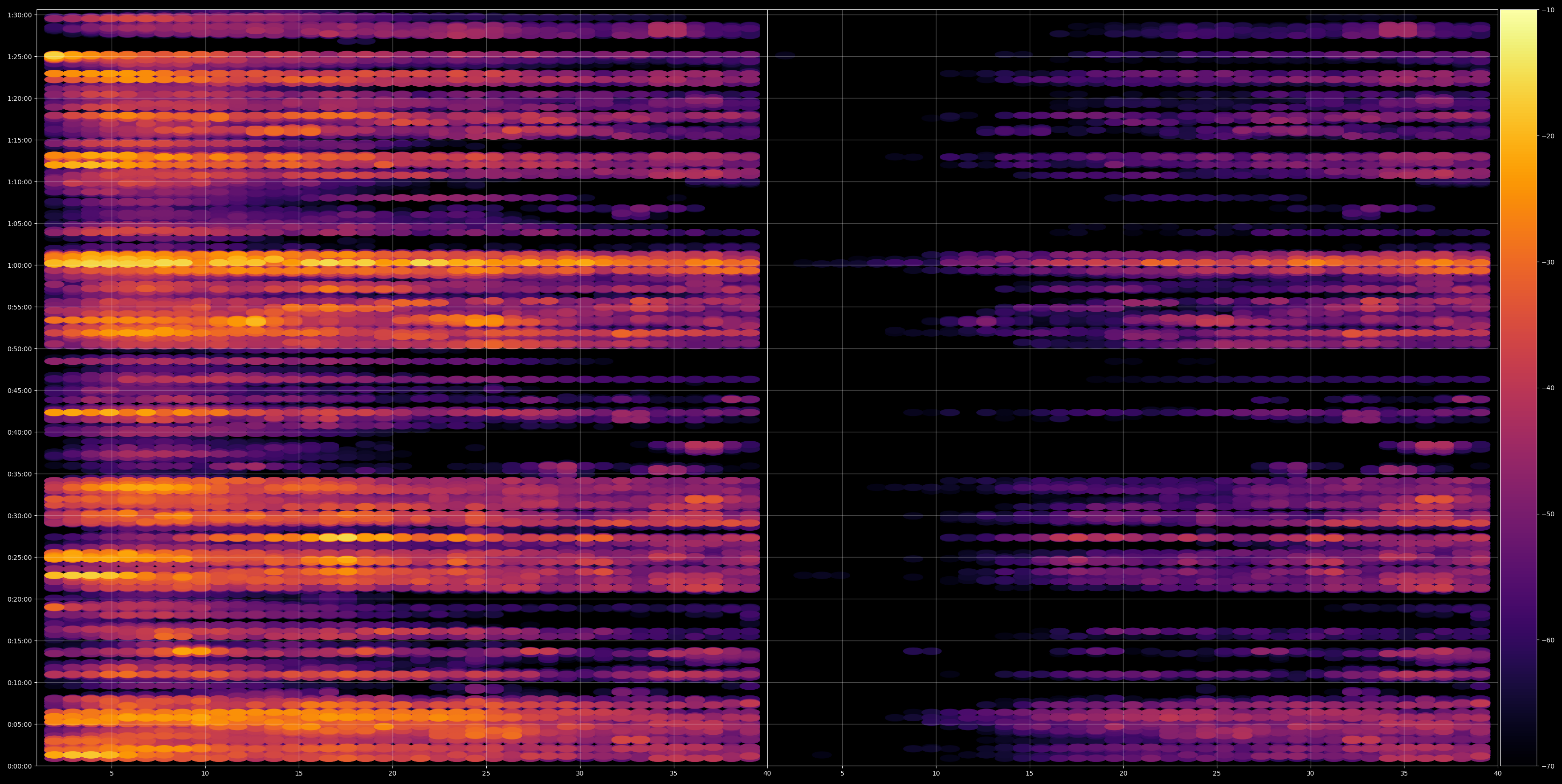Select x-axis label 20 of the left plot
Viewport: 1562px width, 784px height.
[392, 774]
